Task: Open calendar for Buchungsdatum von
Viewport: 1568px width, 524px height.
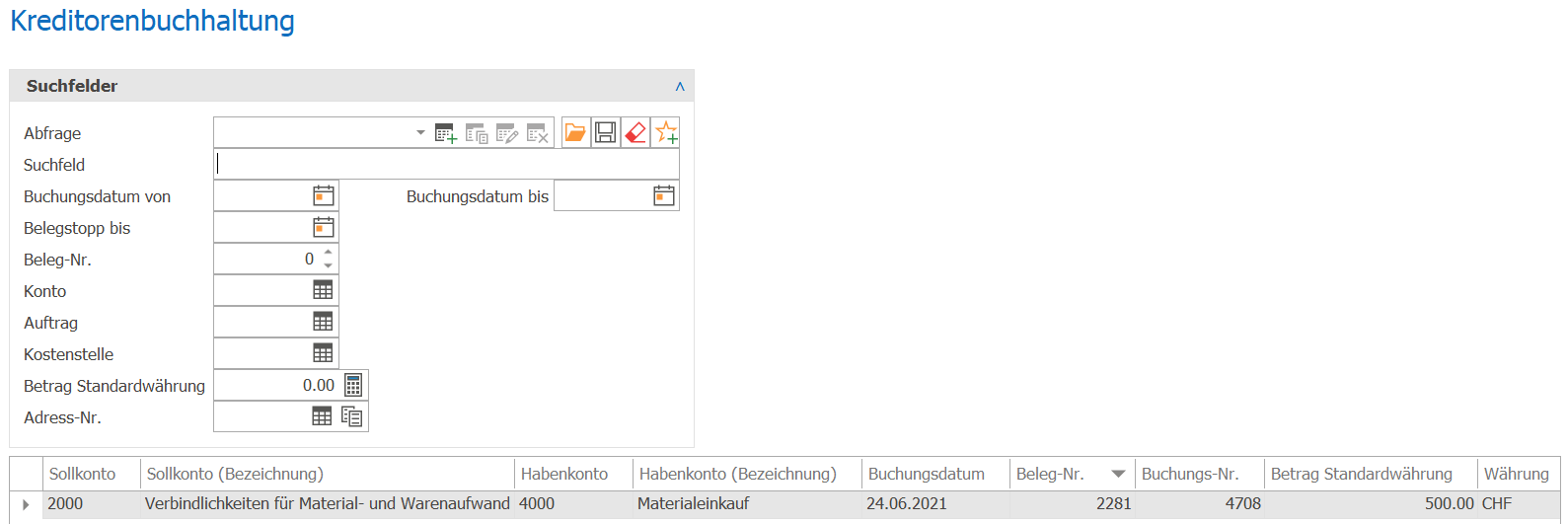Action: [324, 195]
